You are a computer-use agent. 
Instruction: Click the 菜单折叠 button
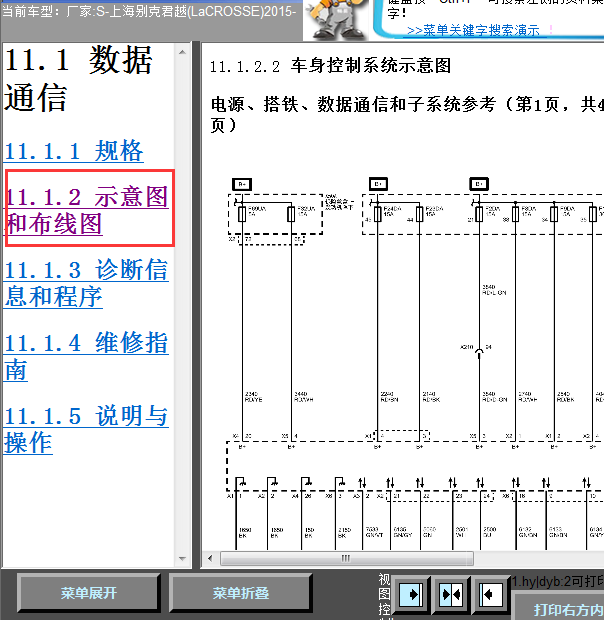pyautogui.click(x=241, y=593)
